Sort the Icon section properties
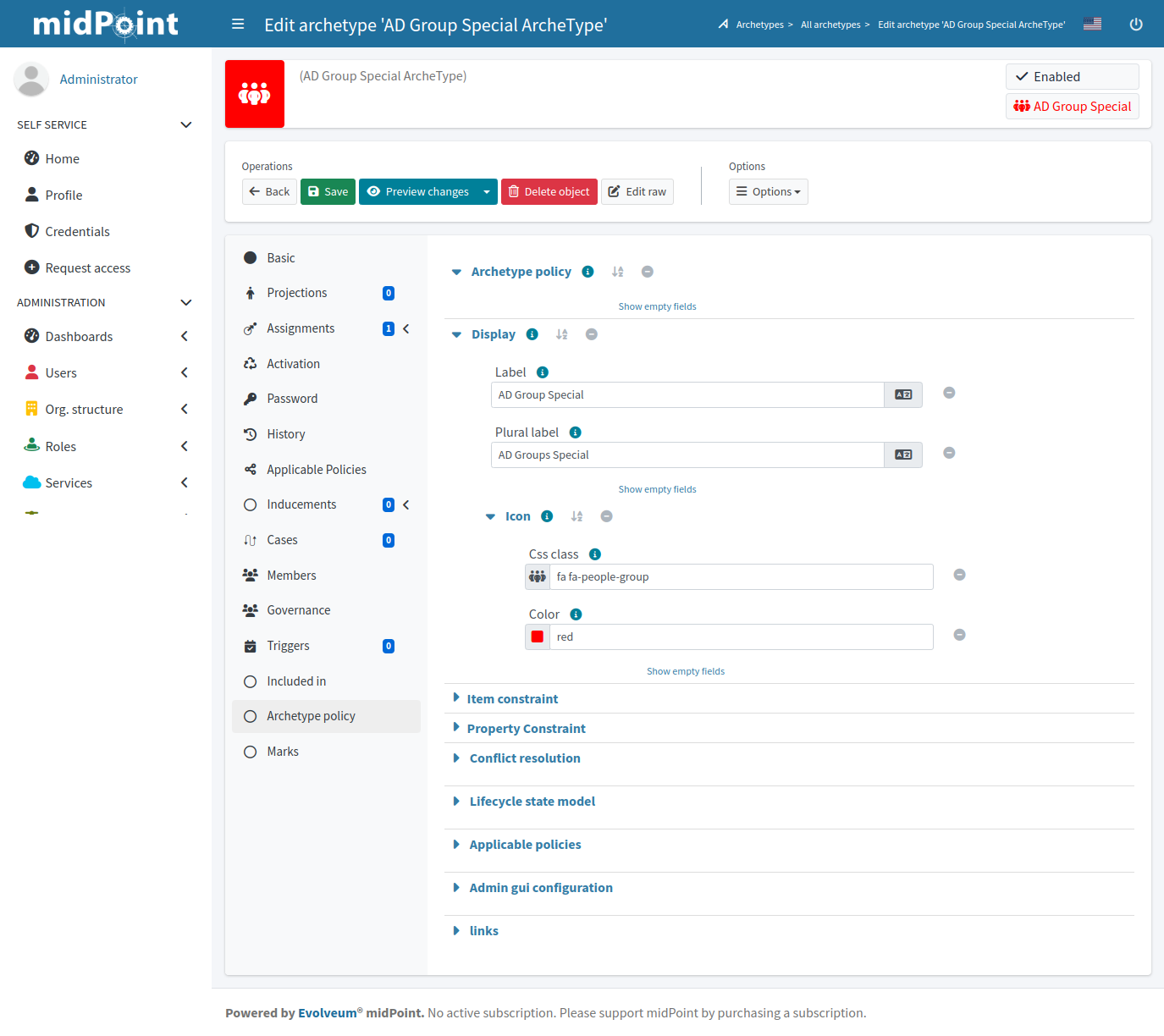This screenshot has width=1164, height=1036. (x=576, y=516)
